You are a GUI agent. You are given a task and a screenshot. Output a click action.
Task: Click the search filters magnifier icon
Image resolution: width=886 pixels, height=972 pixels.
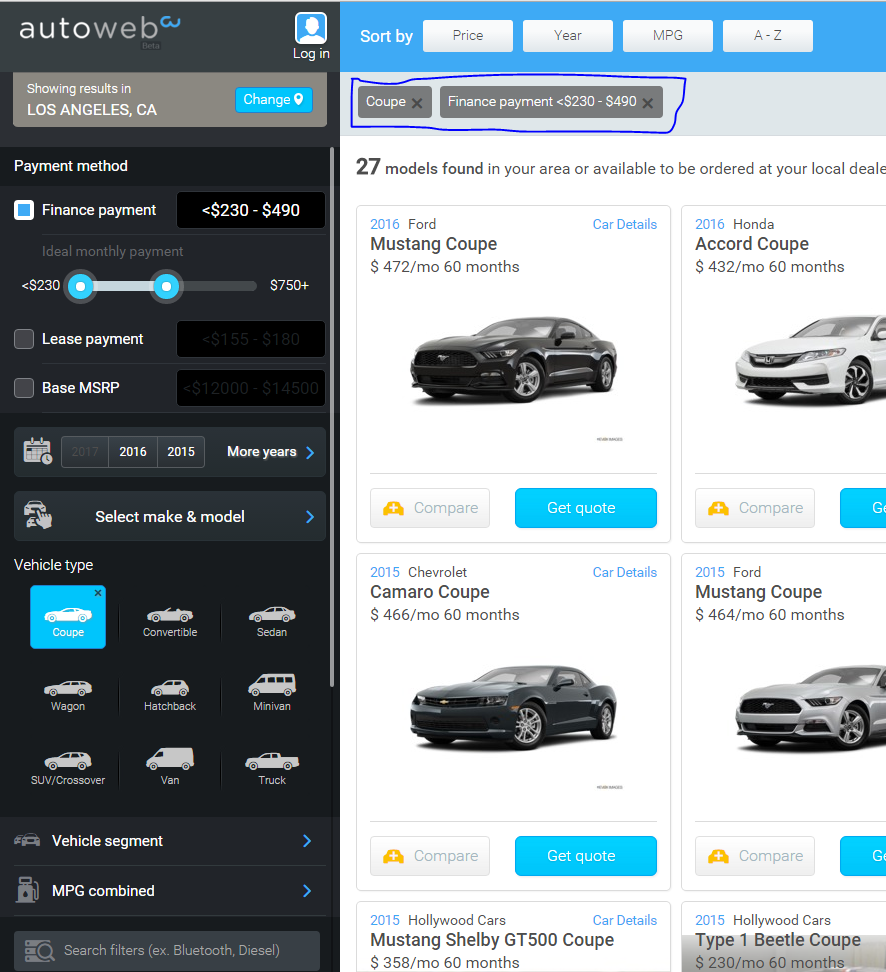click(39, 950)
